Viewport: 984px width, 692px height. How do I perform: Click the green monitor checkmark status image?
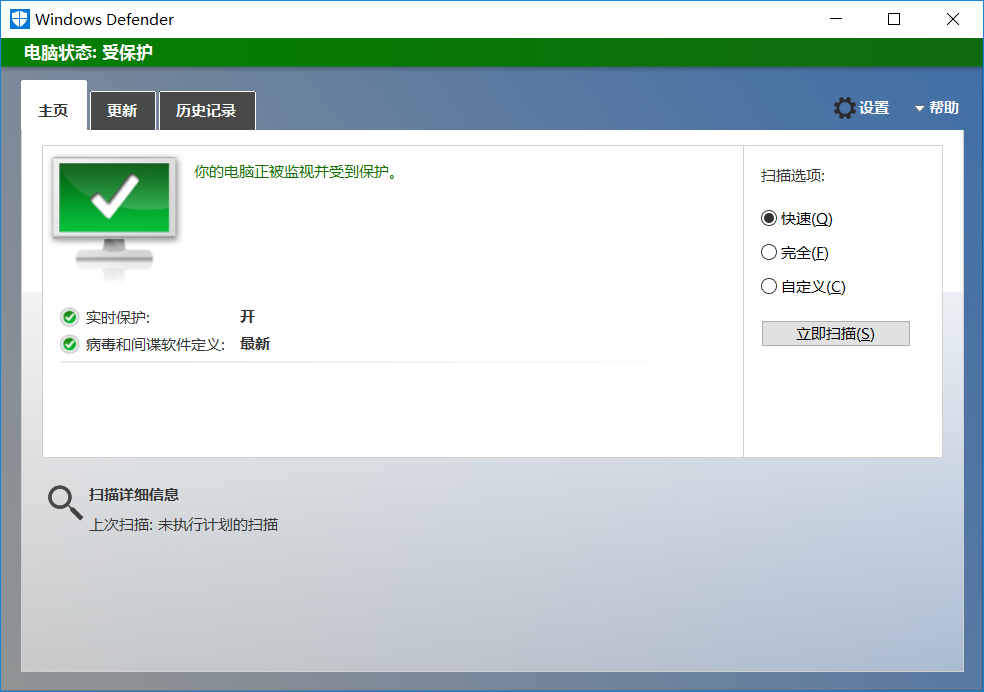click(x=114, y=216)
